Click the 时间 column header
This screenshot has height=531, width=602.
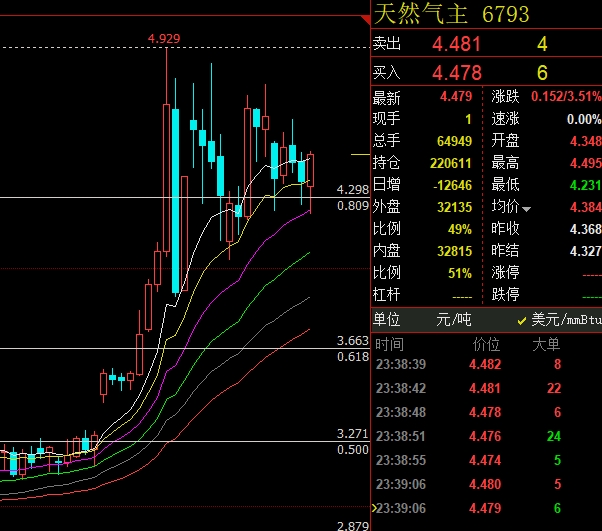pos(389,344)
